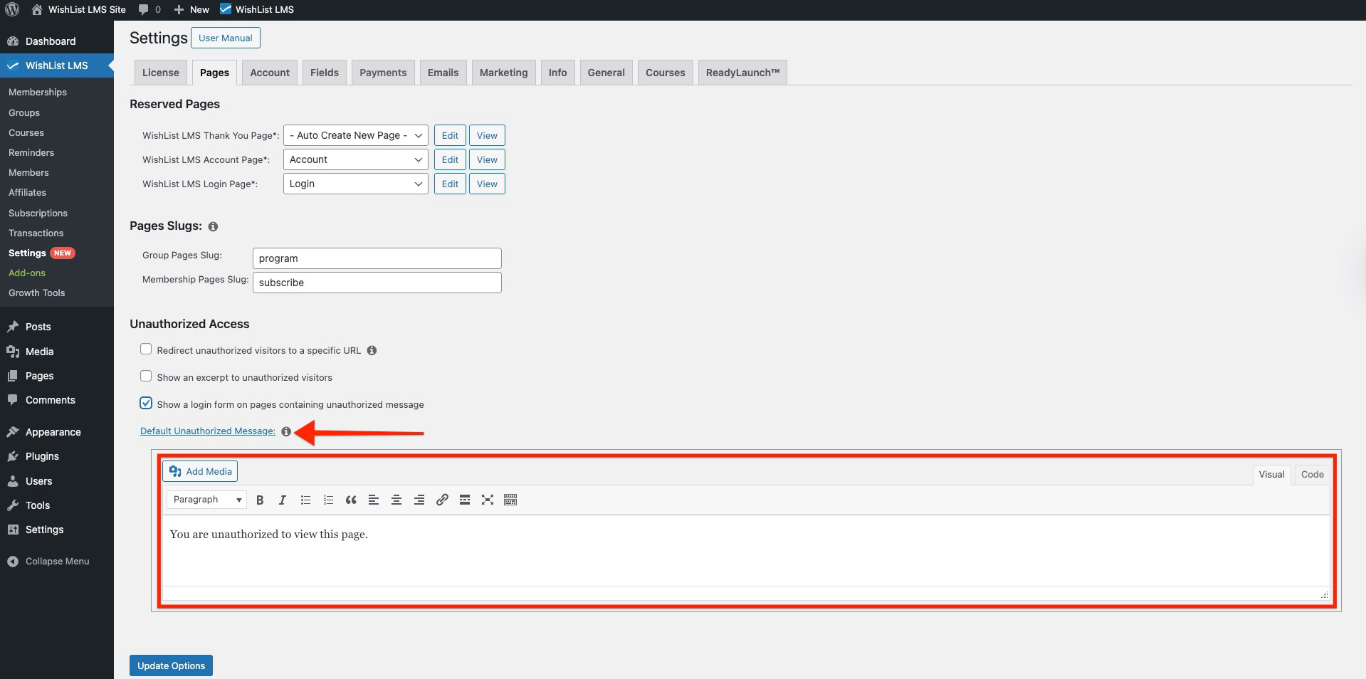The height and width of the screenshot is (679, 1366).
Task: Open the ReadyLaunch settings tab
Action: (742, 71)
